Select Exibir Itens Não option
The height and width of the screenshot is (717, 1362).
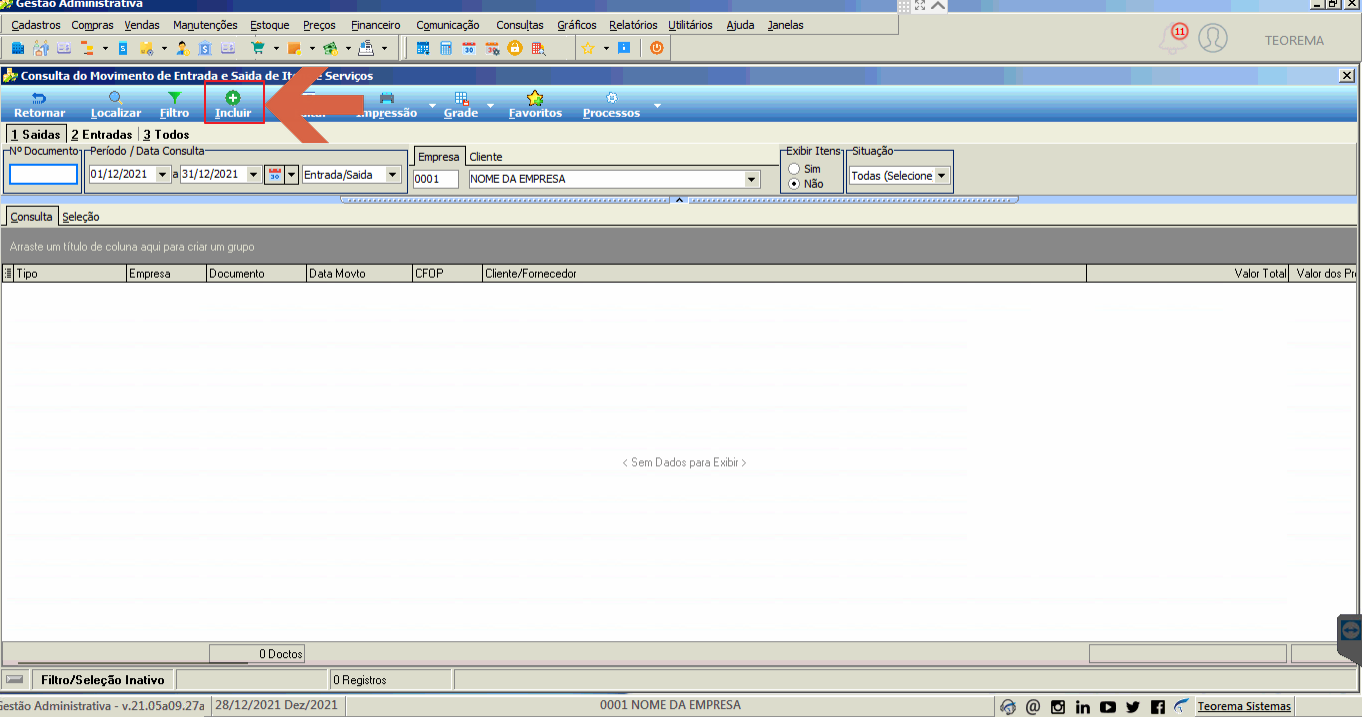[795, 184]
